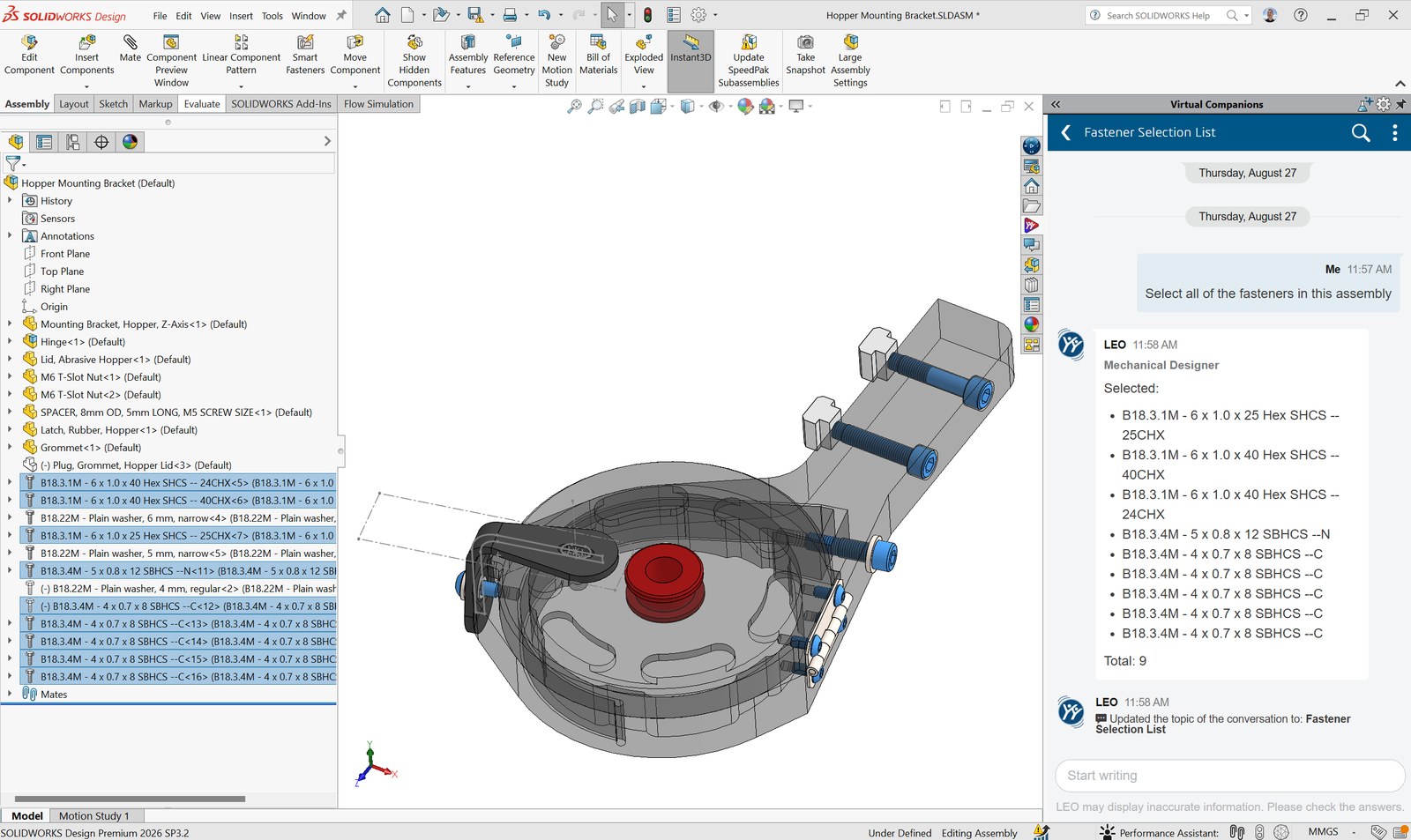Open Reference Geometry tool
Viewport: 1411px width, 840px height.
pyautogui.click(x=514, y=56)
